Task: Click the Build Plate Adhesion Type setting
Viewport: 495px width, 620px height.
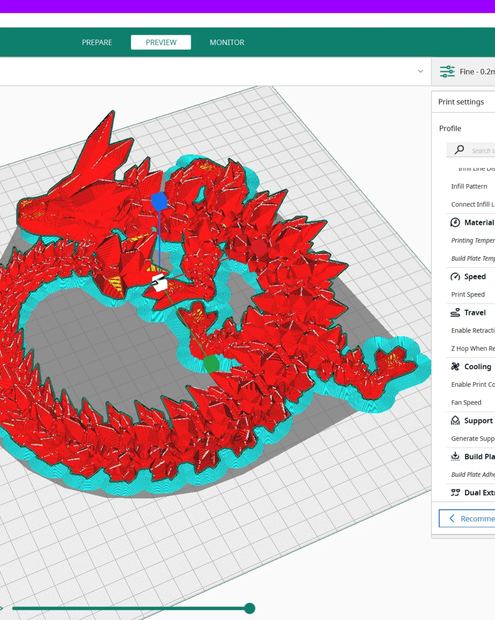Action: click(473, 474)
